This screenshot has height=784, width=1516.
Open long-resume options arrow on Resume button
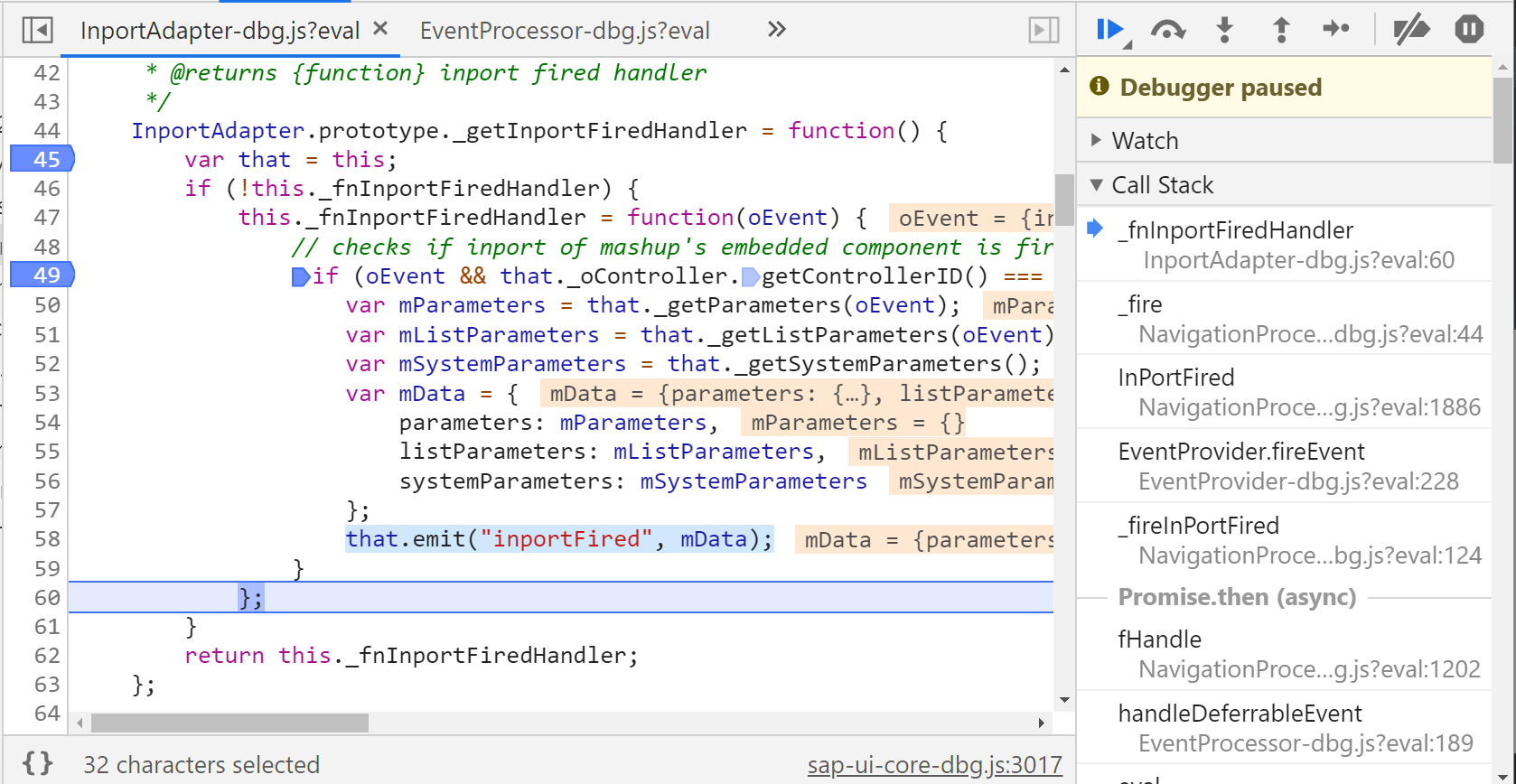coord(1128,44)
